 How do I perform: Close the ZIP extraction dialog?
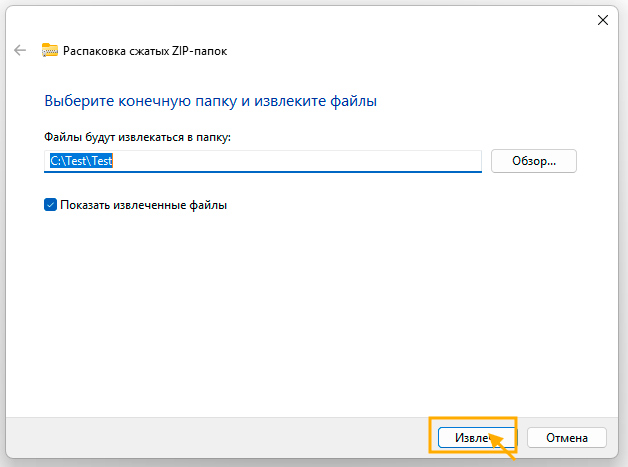(x=603, y=20)
